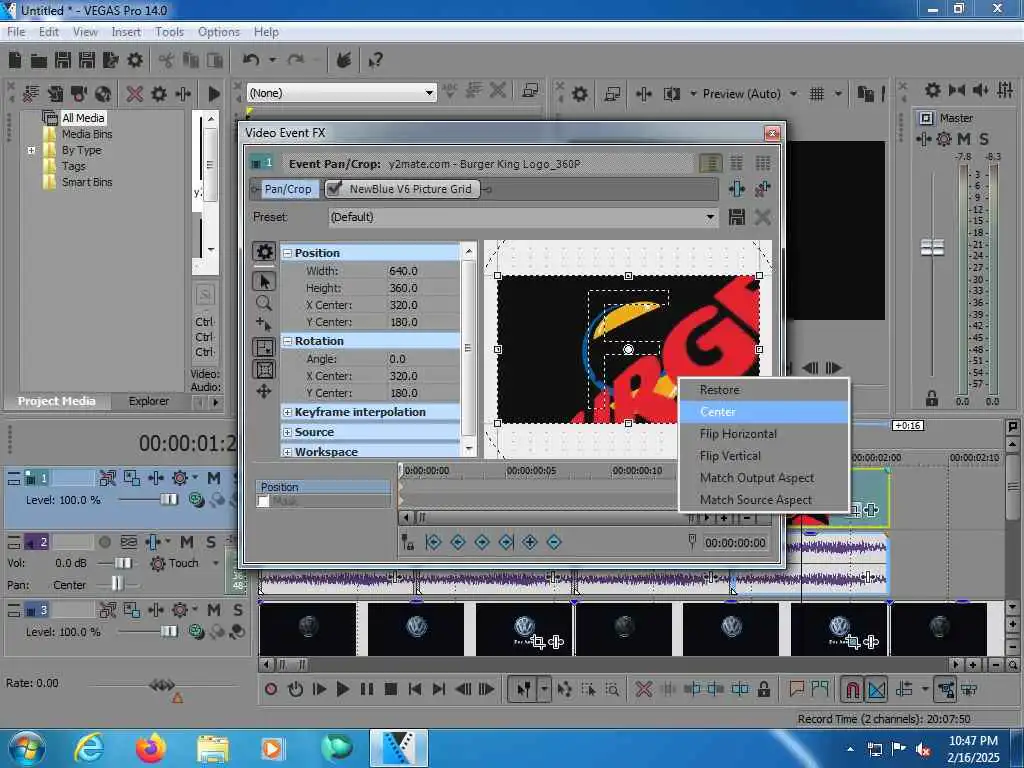Click the overlays grid icon in Preview toolbar
The height and width of the screenshot is (768, 1024).
pyautogui.click(x=816, y=93)
